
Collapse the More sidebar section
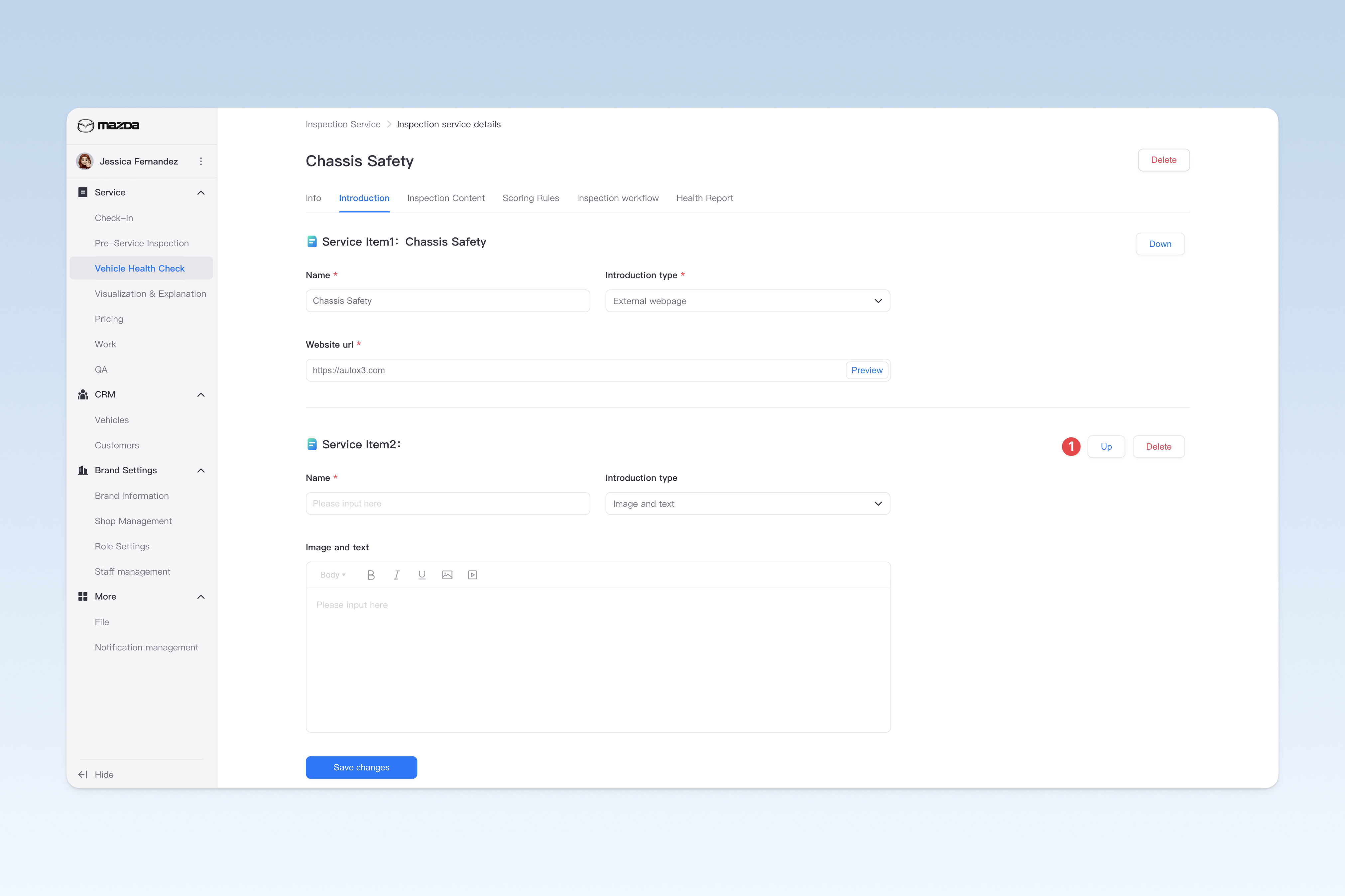pyautogui.click(x=201, y=597)
